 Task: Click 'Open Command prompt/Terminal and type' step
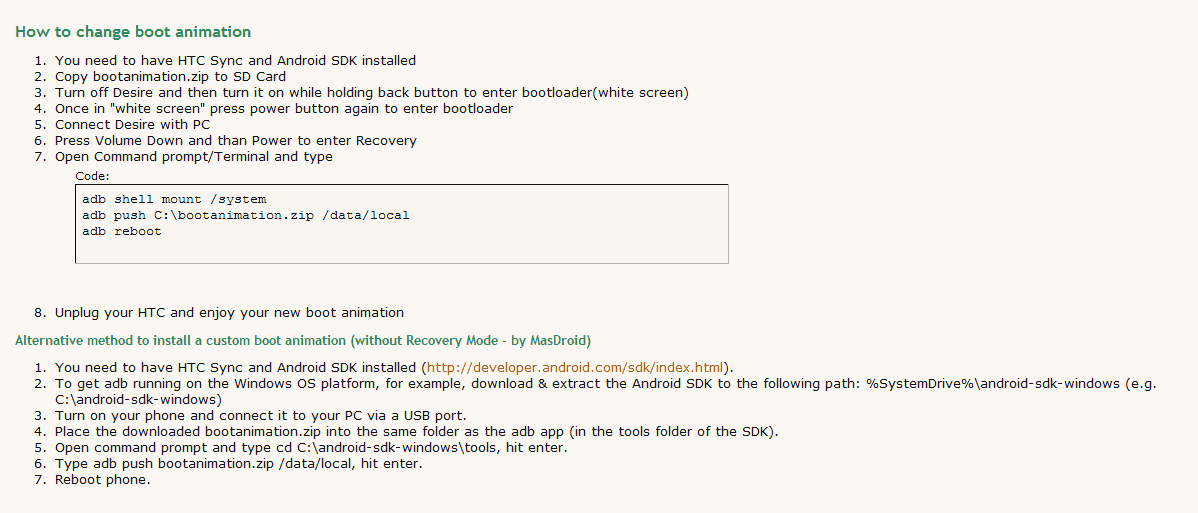194,157
